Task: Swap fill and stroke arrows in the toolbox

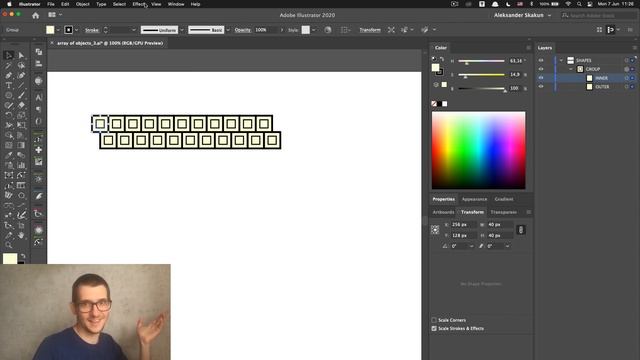Action: click(x=23, y=256)
